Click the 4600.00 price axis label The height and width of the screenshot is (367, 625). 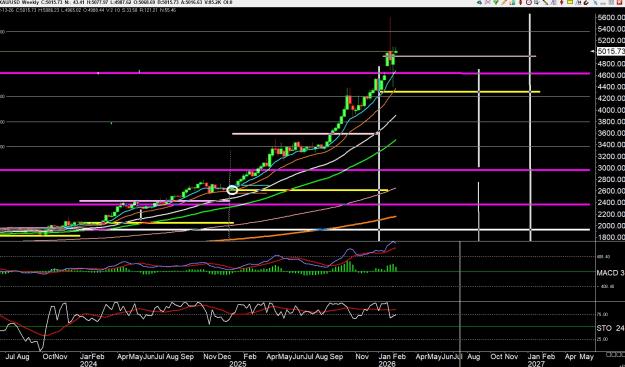point(611,75)
